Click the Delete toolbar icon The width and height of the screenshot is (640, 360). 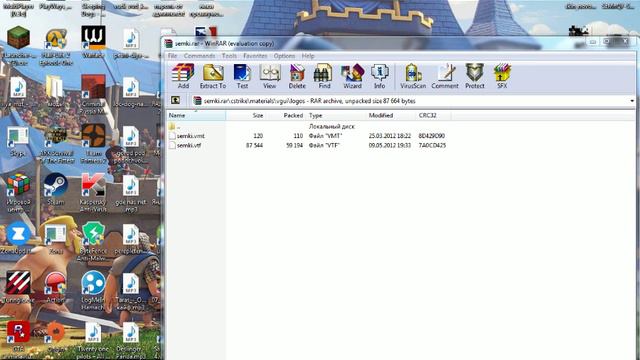297,76
